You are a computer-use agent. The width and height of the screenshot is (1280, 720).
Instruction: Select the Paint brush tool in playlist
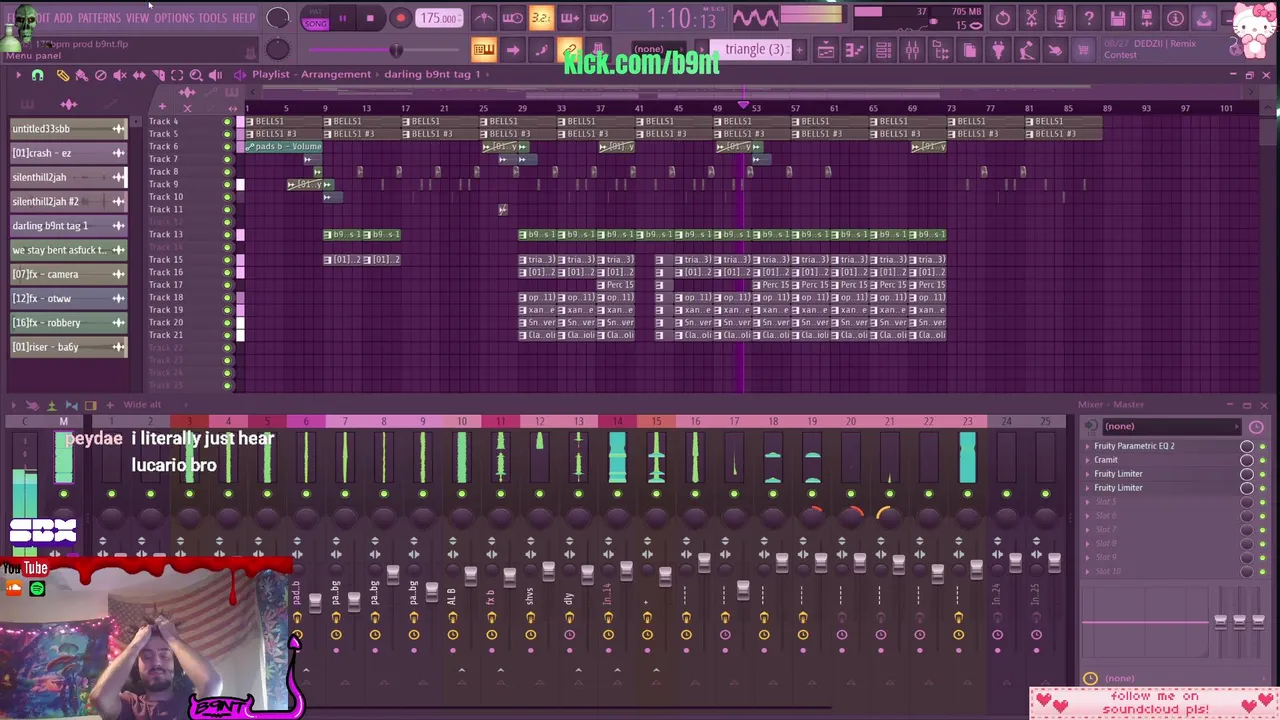click(x=81, y=75)
